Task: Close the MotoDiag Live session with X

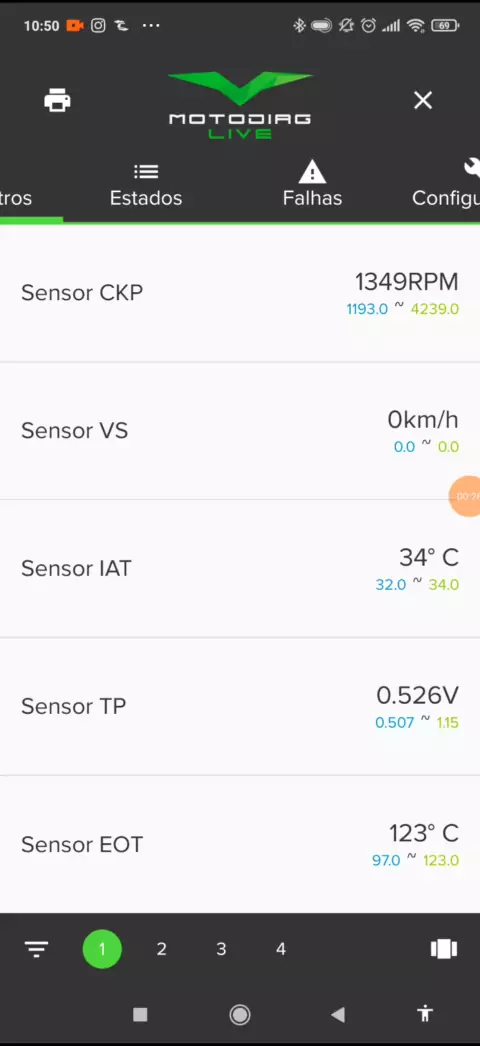Action: point(423,101)
